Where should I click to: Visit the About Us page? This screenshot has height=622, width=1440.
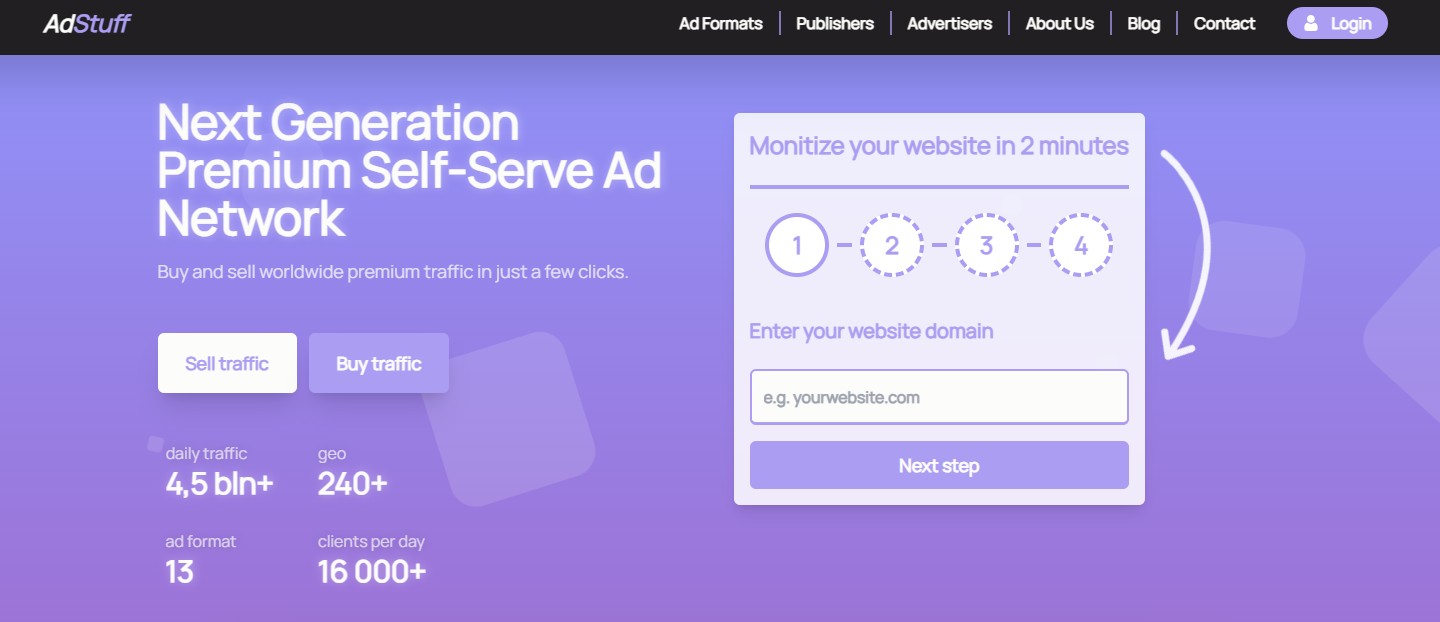(1059, 23)
